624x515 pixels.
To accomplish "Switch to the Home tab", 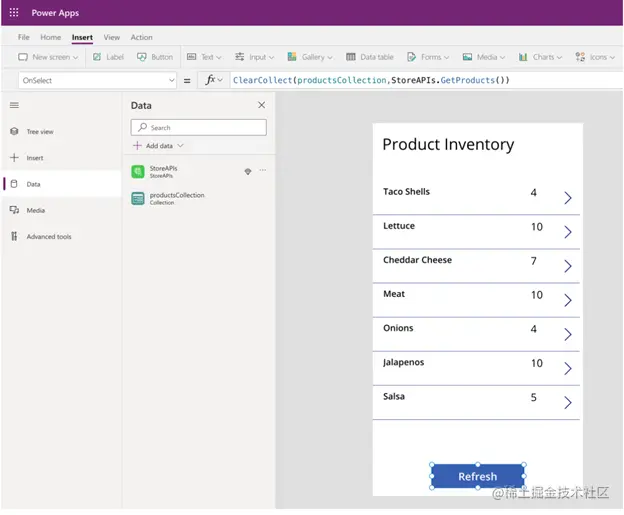I will coord(51,37).
